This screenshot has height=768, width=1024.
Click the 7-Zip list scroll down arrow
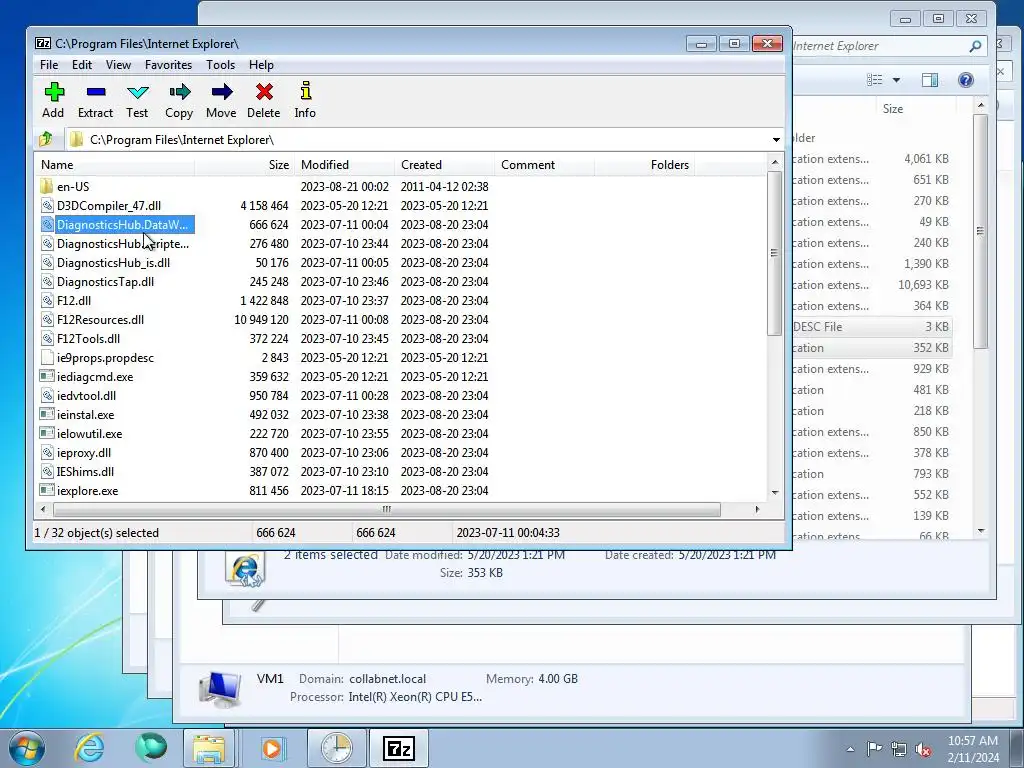(775, 493)
